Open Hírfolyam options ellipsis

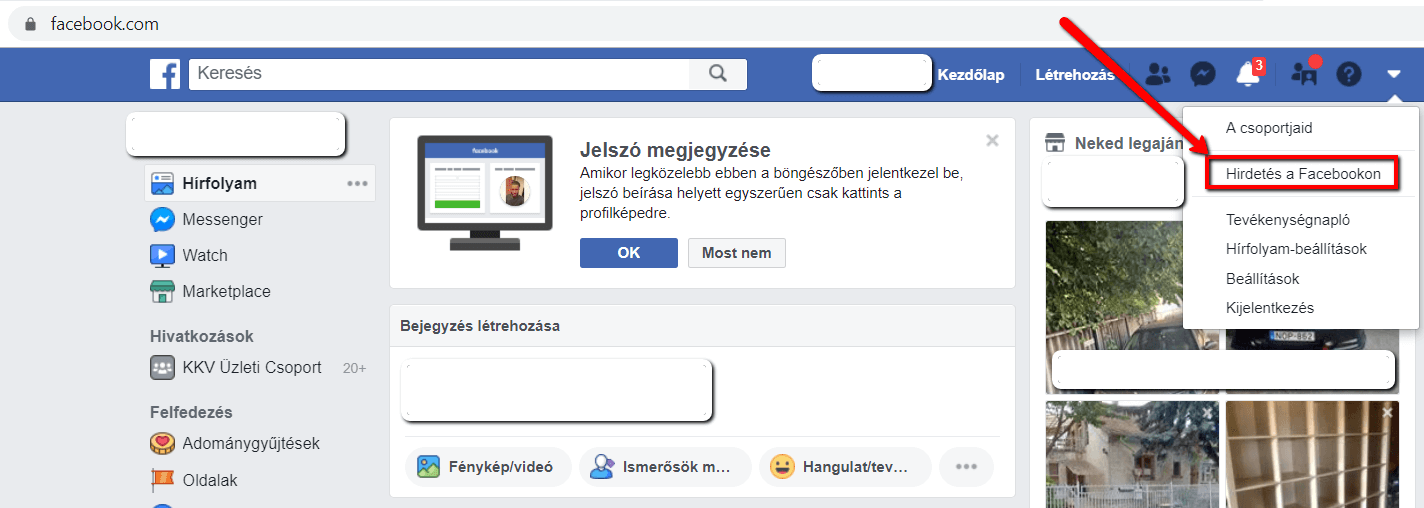click(357, 184)
